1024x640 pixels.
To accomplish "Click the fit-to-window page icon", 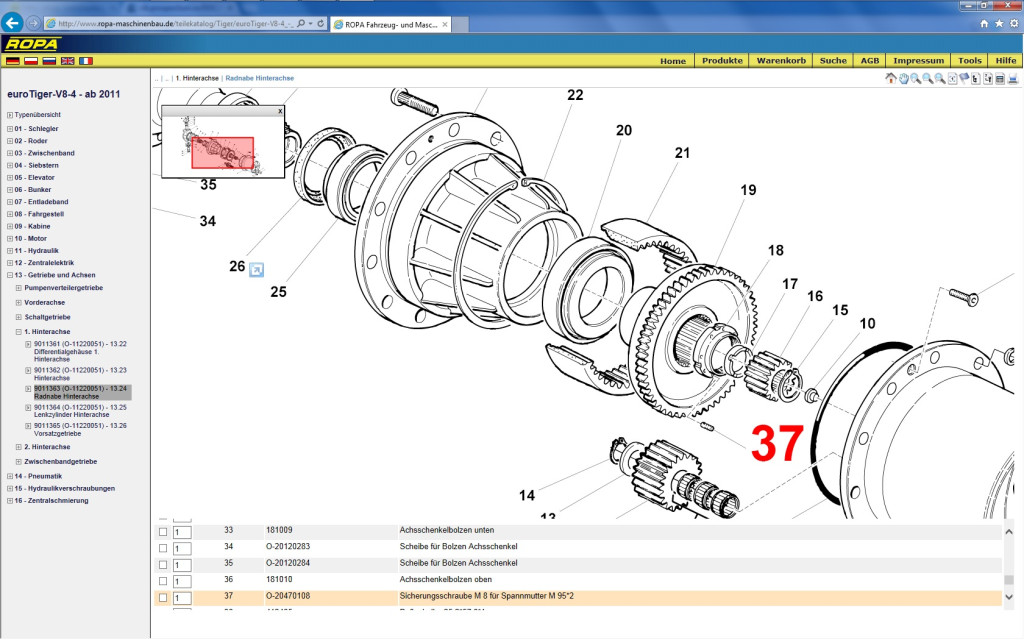I will [952, 78].
